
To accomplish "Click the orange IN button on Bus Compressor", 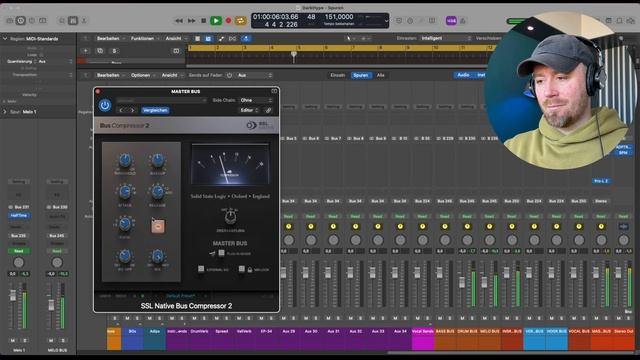I will (x=158, y=226).
